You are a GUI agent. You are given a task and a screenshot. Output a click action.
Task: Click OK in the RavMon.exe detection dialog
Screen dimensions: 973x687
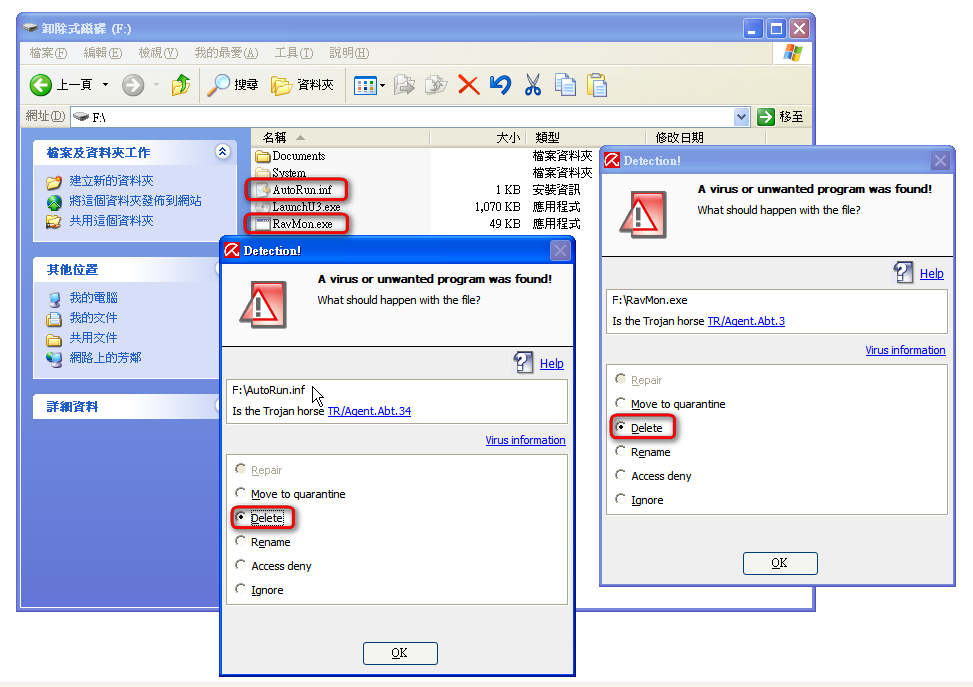point(780,563)
